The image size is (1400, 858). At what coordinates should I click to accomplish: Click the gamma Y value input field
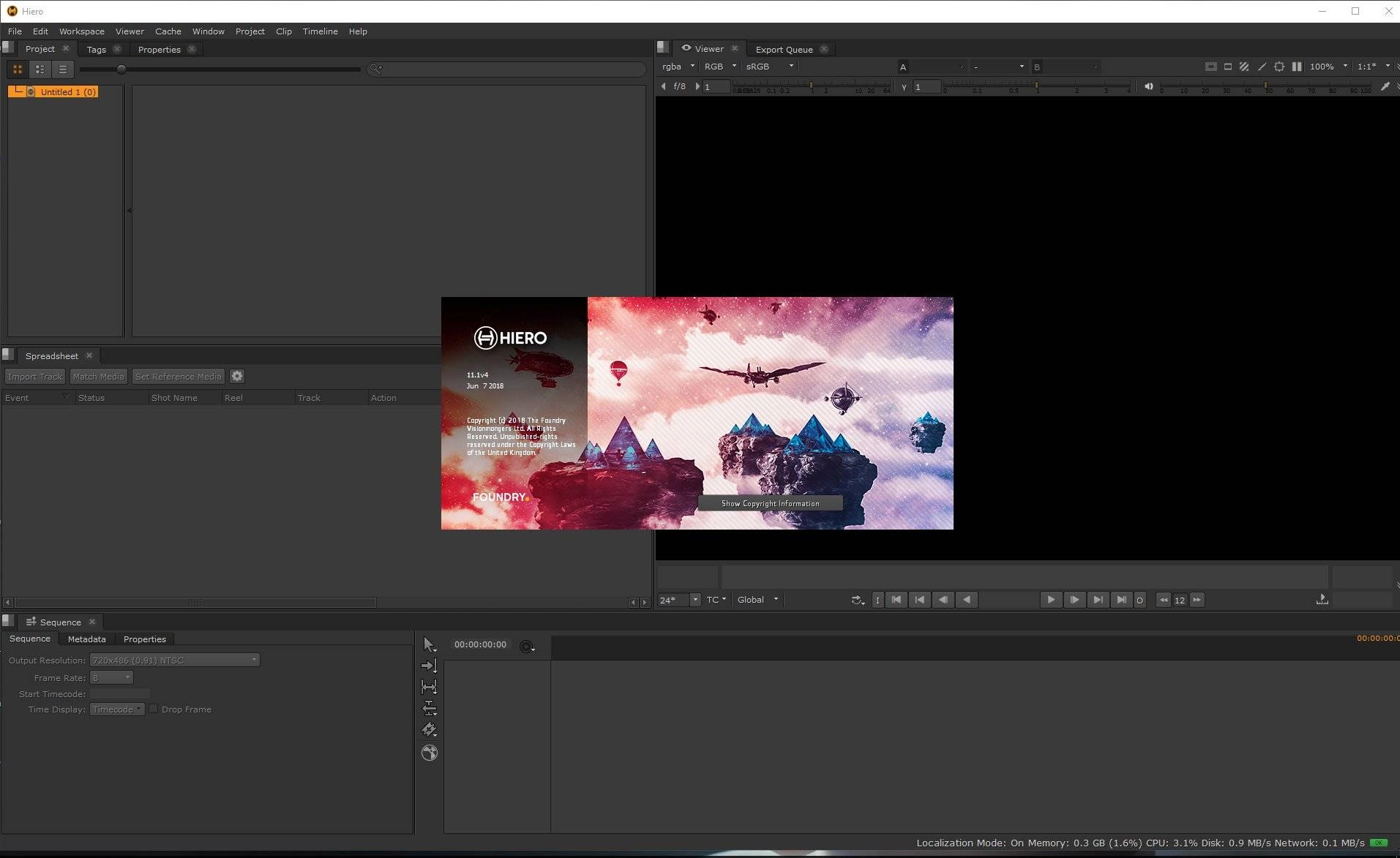(927, 86)
